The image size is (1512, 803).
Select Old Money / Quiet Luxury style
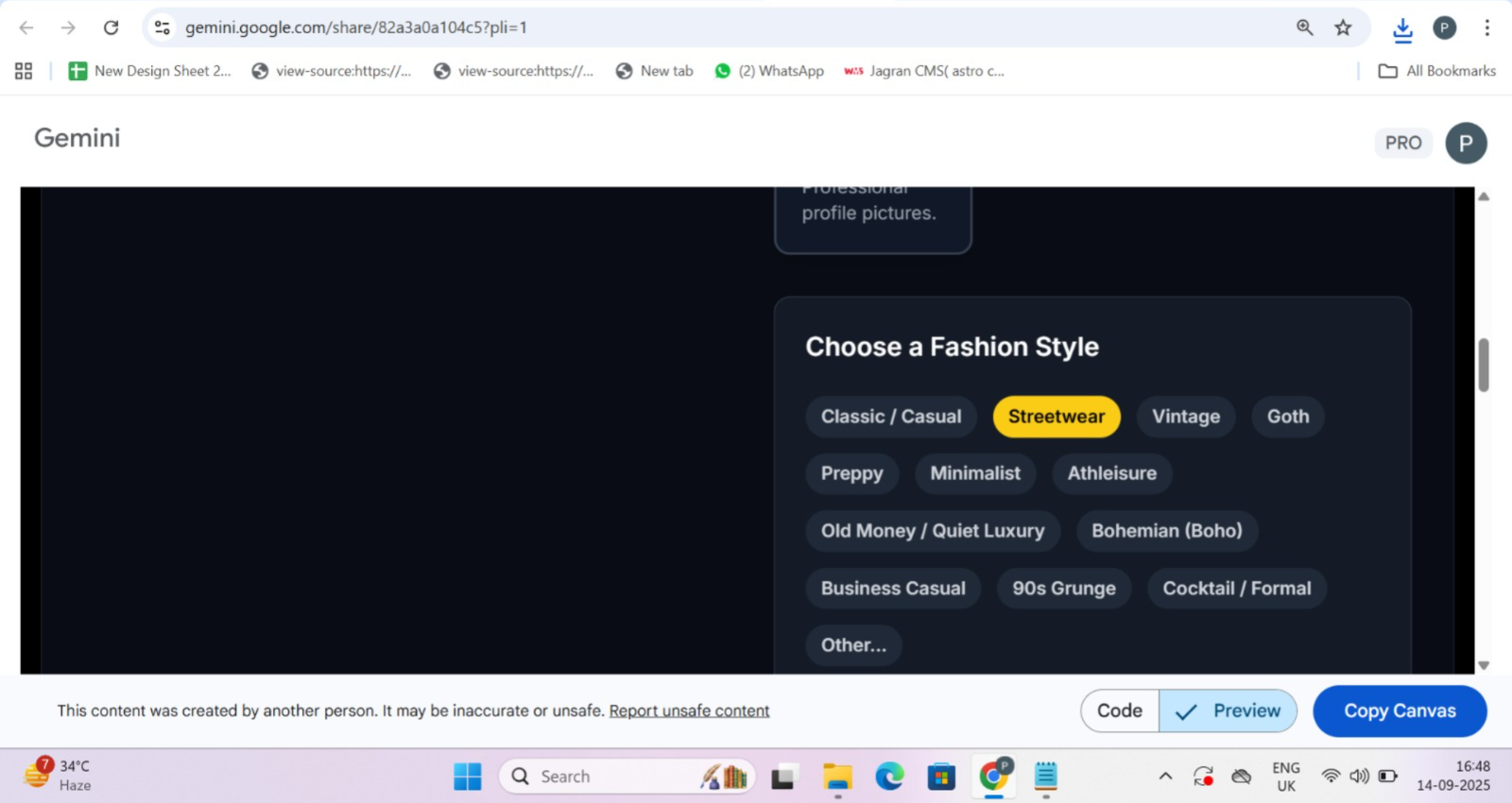coord(933,531)
